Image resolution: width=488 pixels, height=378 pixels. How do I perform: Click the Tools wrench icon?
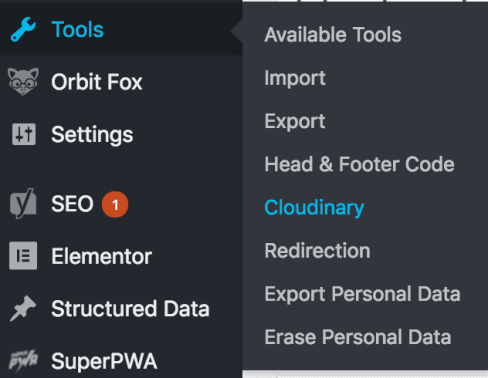coord(23,29)
